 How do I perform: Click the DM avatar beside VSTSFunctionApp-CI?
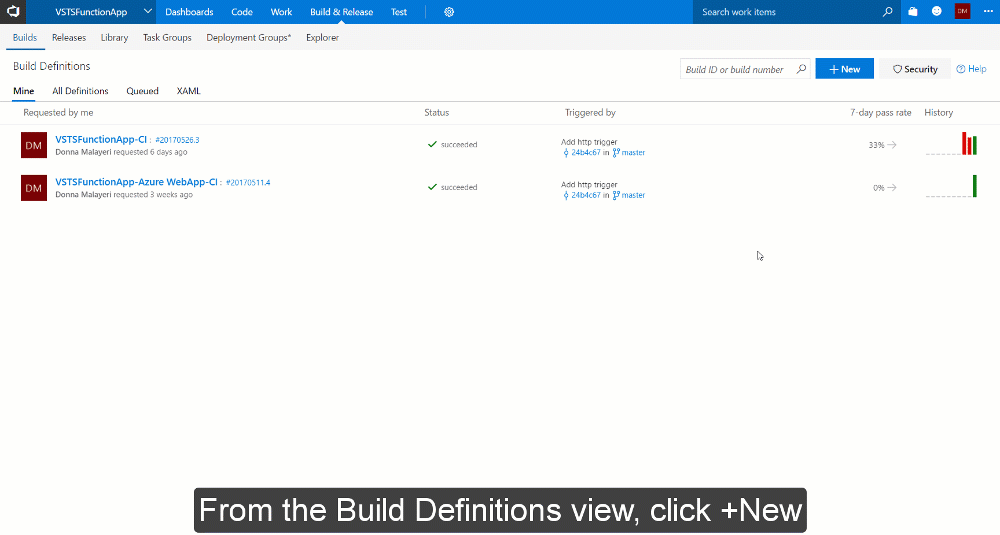(x=34, y=145)
